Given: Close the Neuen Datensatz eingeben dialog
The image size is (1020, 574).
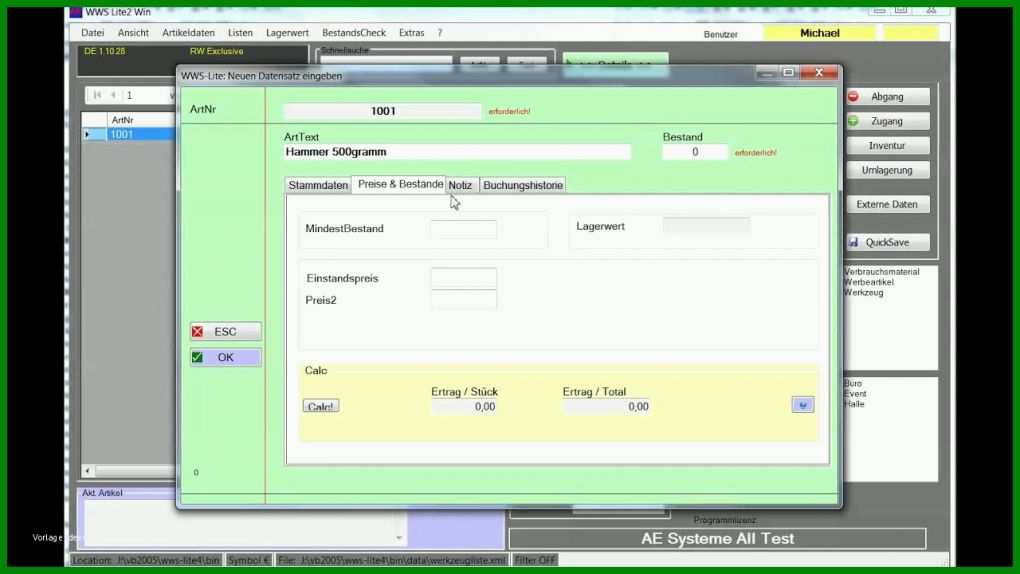Looking at the screenshot, I should 819,73.
